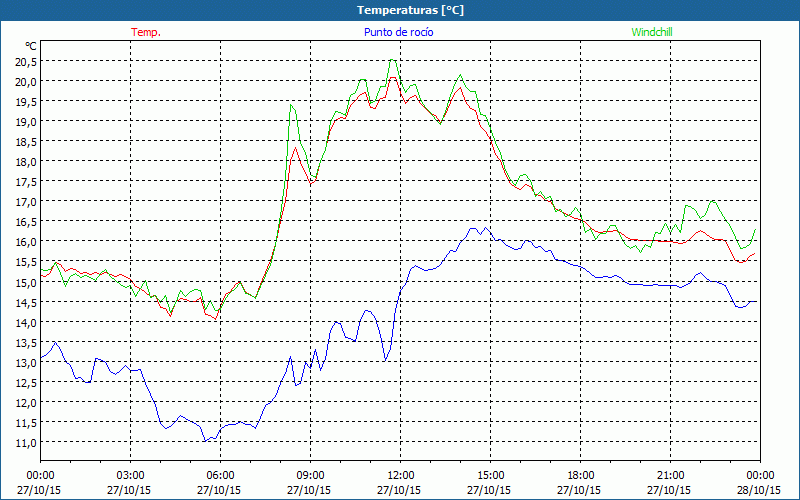
Task: Click the '19,5' y-axis value
Action: pos(26,102)
